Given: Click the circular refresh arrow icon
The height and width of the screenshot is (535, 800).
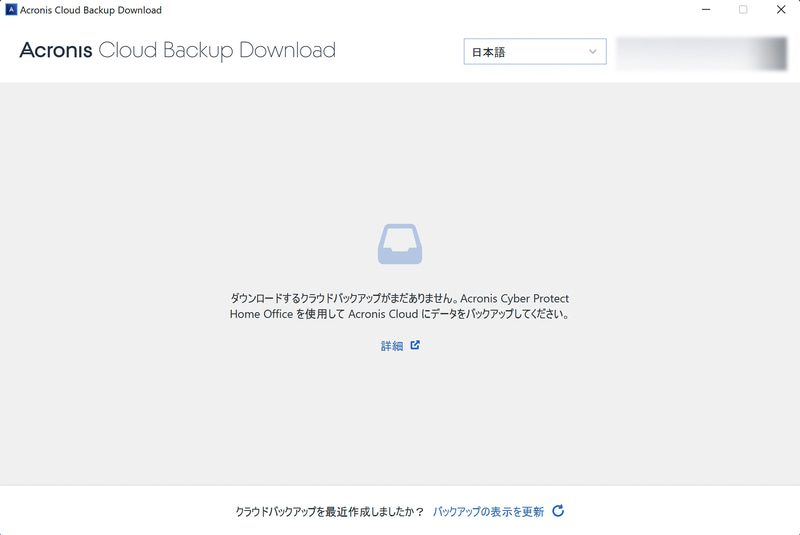Looking at the screenshot, I should point(558,511).
